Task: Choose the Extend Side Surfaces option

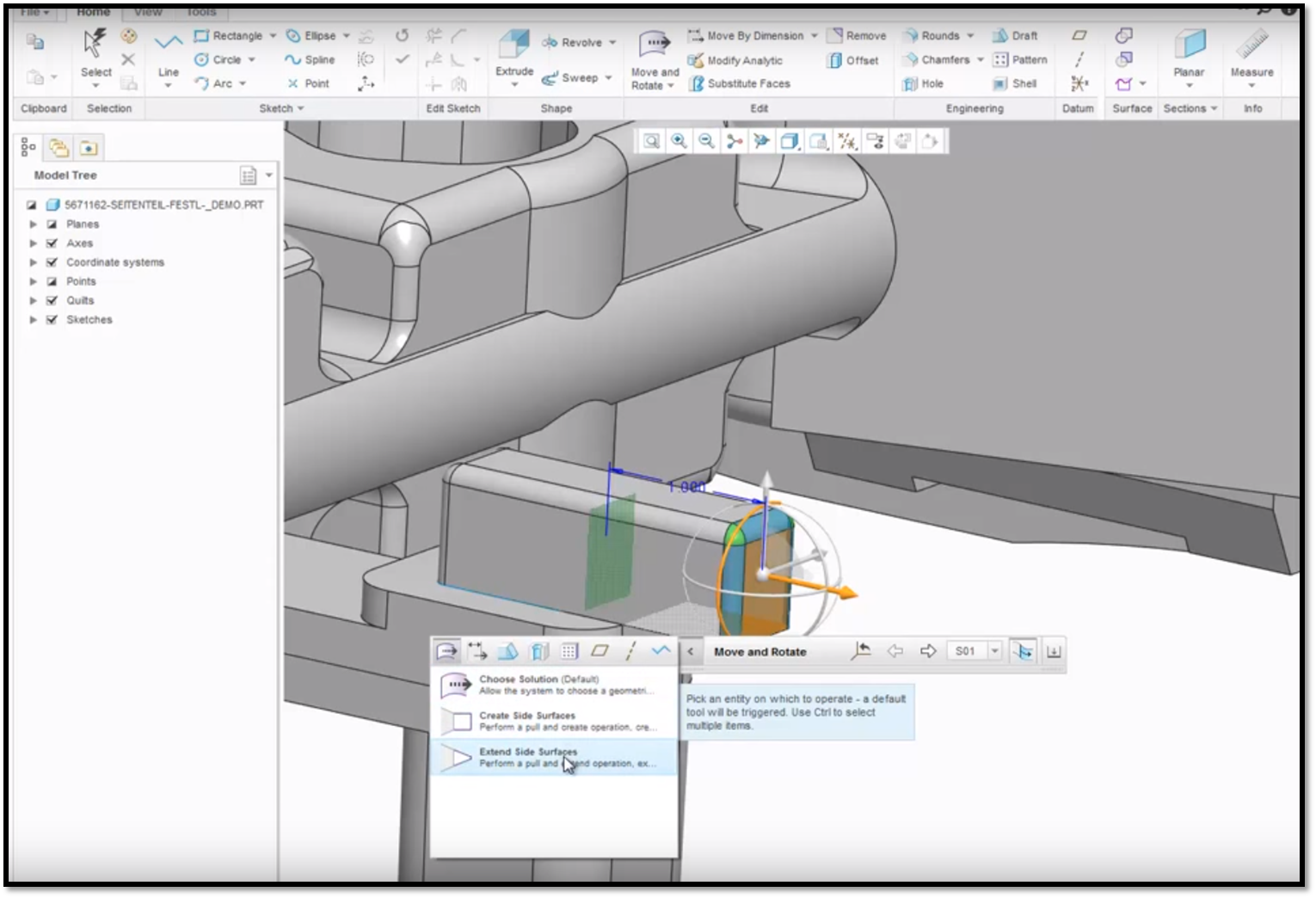Action: click(x=554, y=757)
